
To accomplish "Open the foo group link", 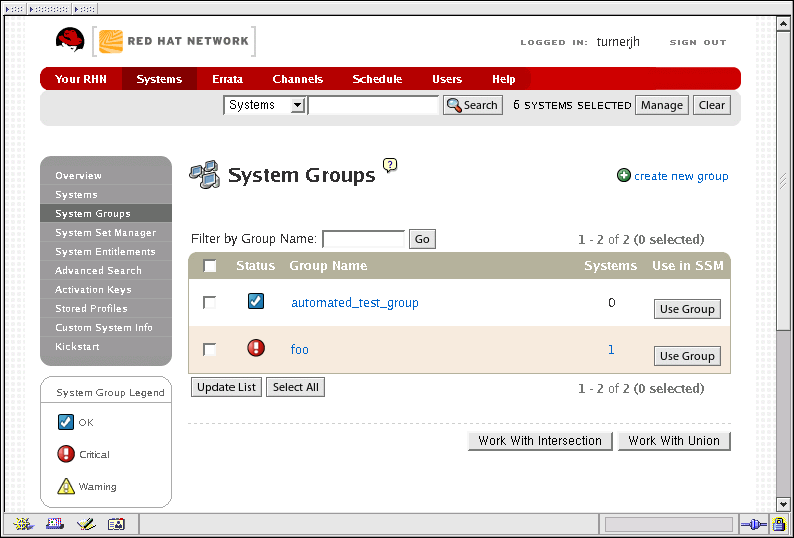I will [299, 350].
